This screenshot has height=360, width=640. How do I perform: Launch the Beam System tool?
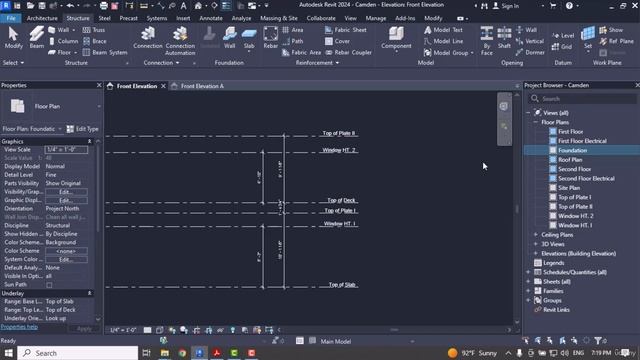click(105, 53)
